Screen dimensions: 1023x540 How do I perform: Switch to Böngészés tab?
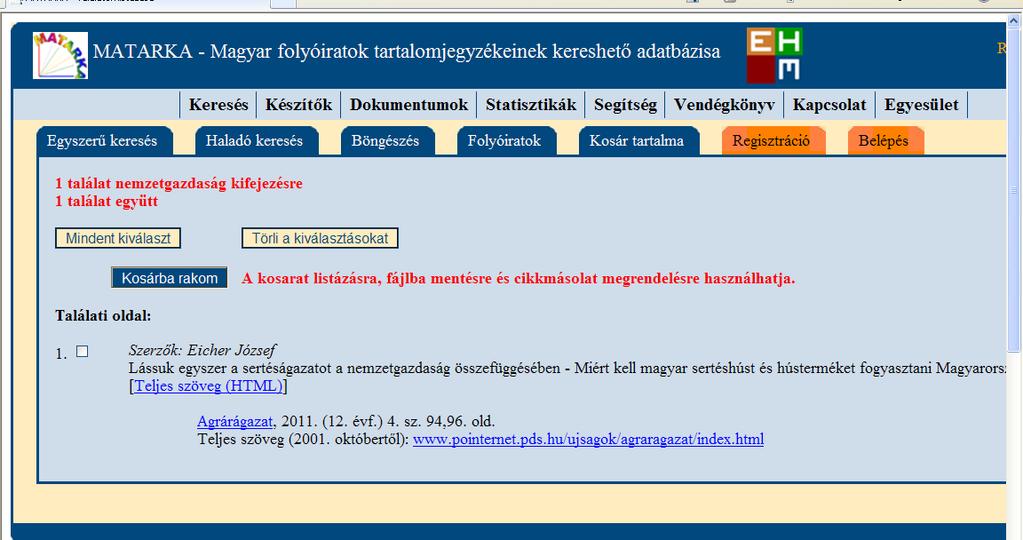click(387, 141)
